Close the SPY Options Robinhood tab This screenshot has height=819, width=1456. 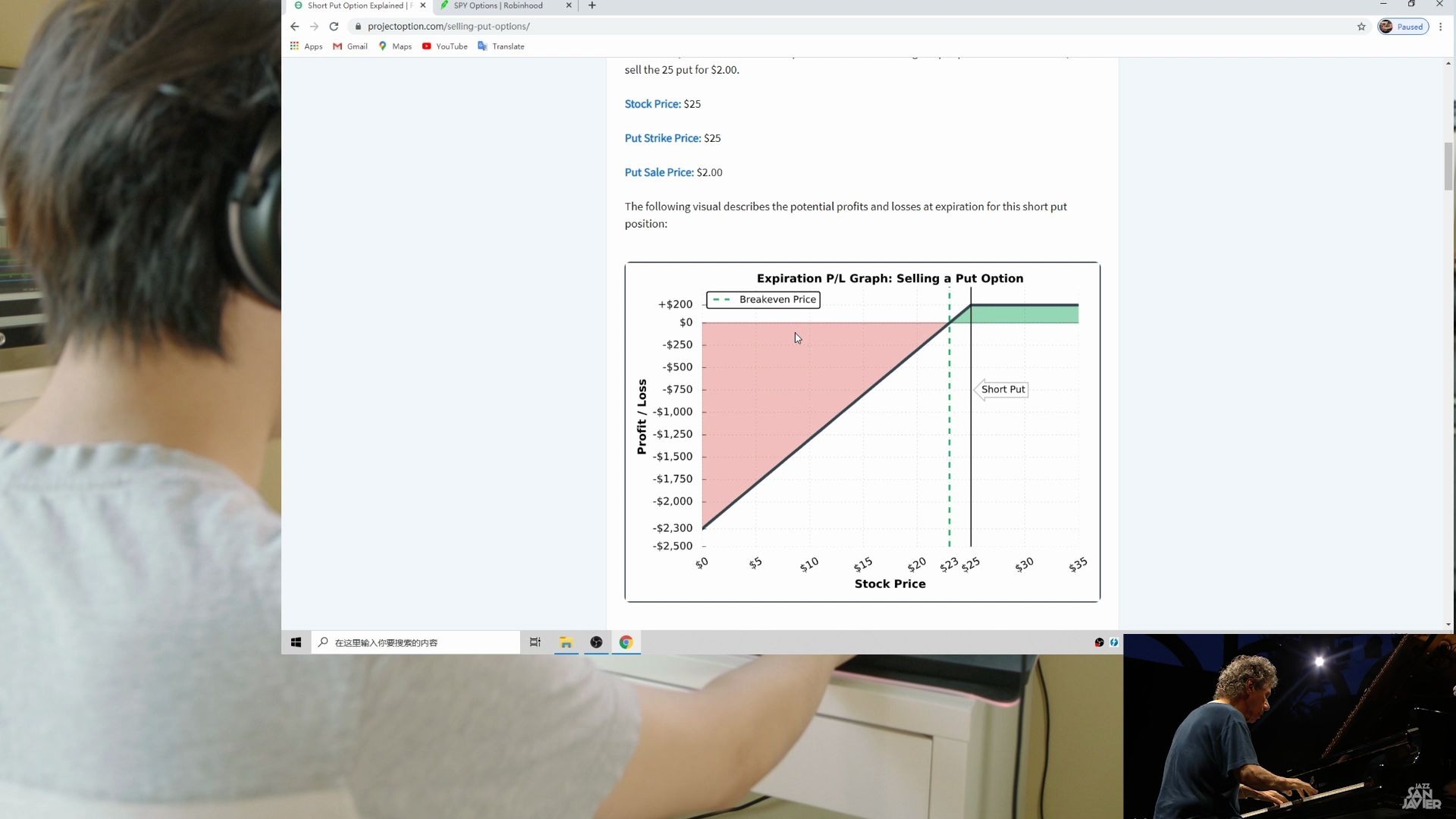click(x=569, y=6)
